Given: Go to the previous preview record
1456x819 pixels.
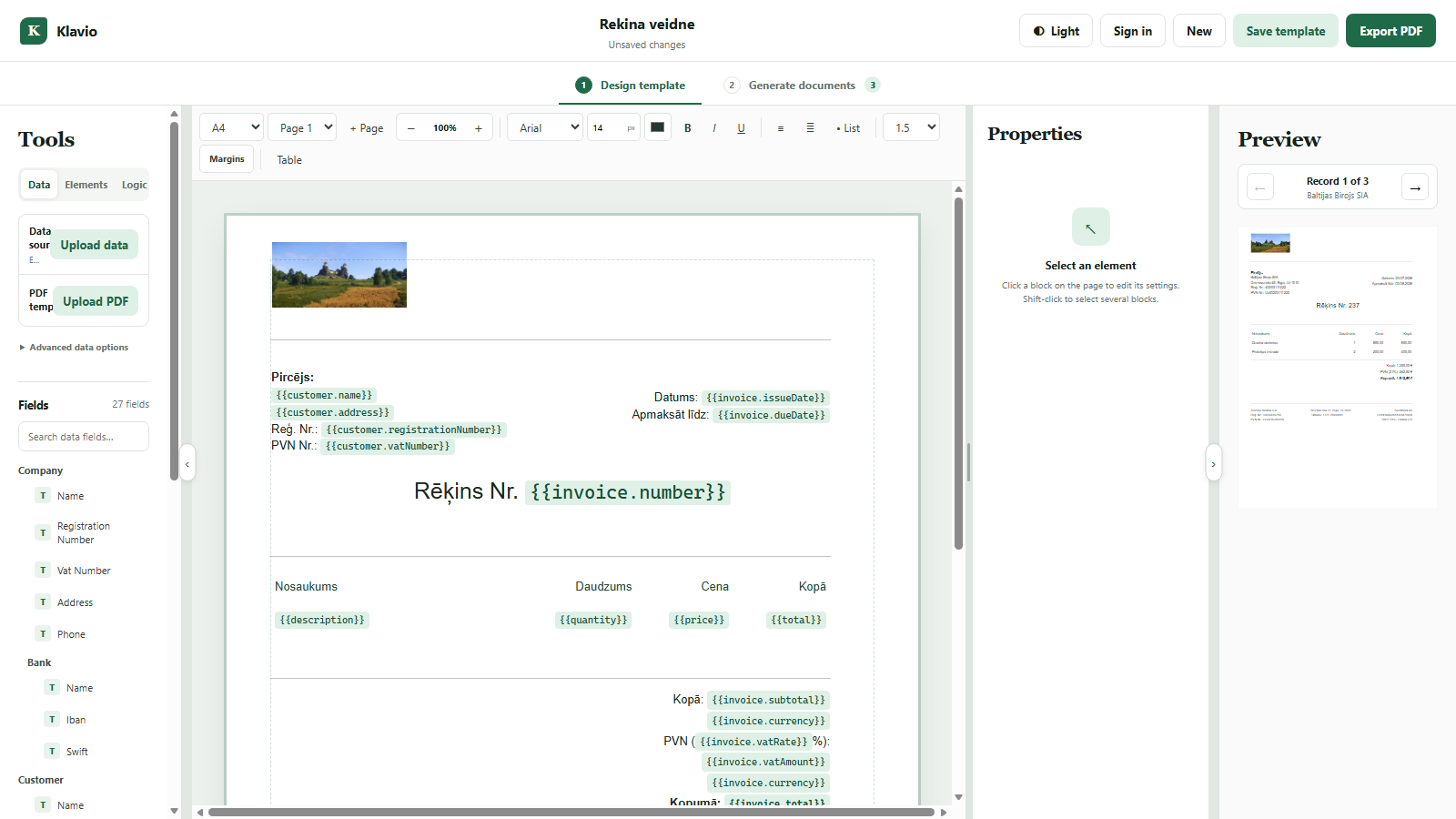Looking at the screenshot, I should pos(1260,187).
